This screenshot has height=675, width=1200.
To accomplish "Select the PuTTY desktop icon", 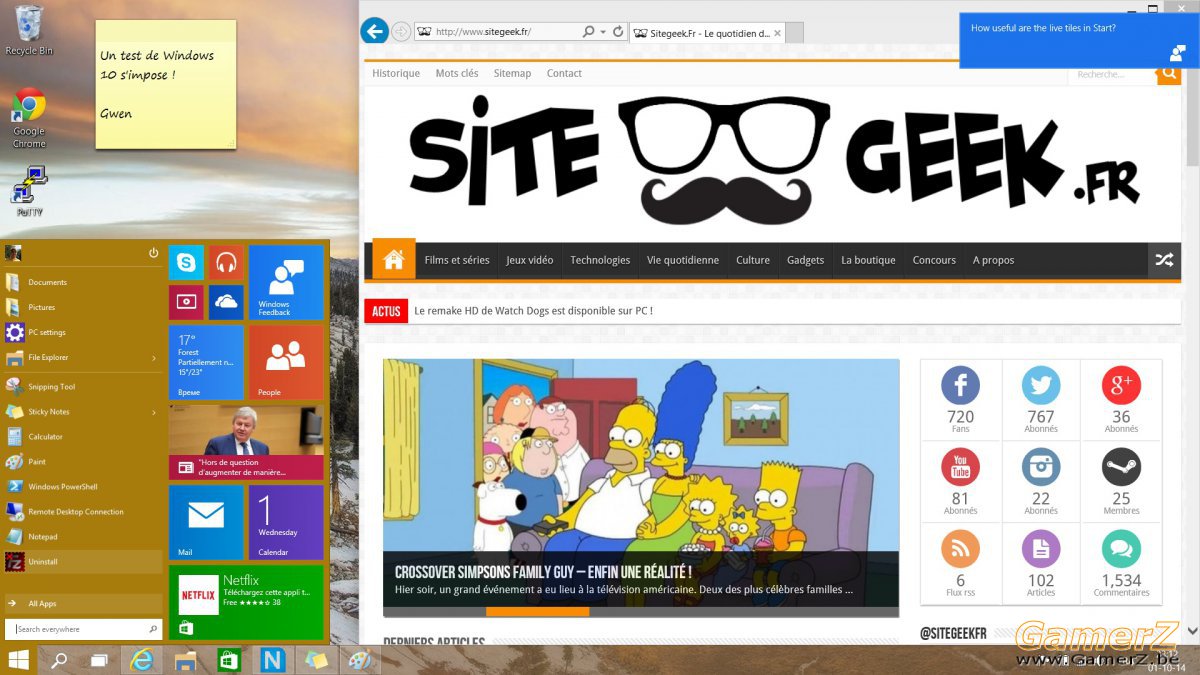I will tap(29, 190).
